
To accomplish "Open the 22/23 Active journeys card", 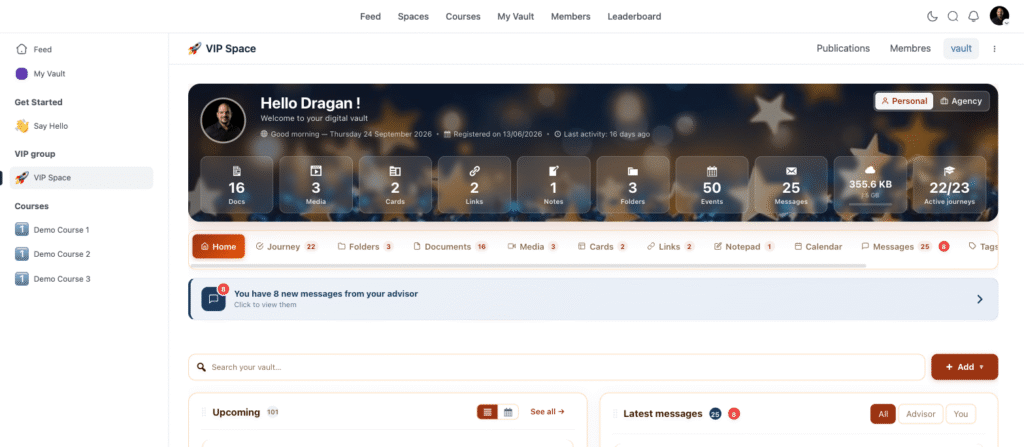I will (x=950, y=184).
